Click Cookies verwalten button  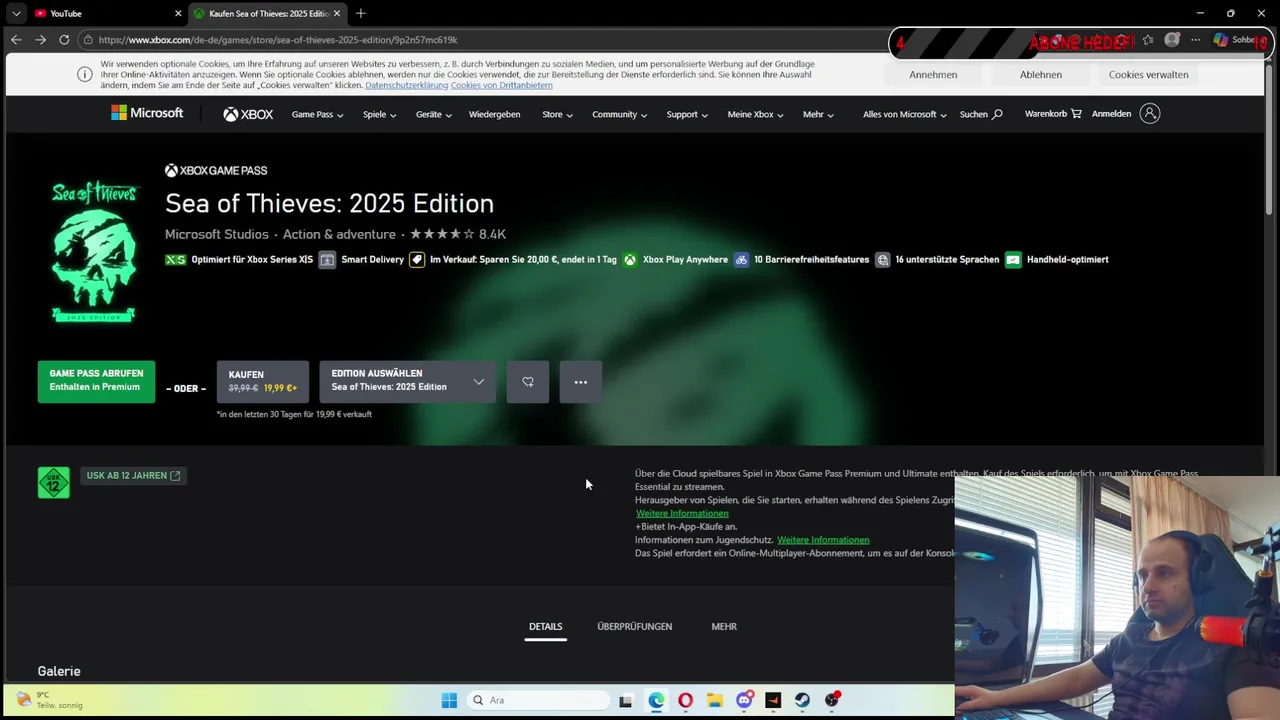(1148, 75)
